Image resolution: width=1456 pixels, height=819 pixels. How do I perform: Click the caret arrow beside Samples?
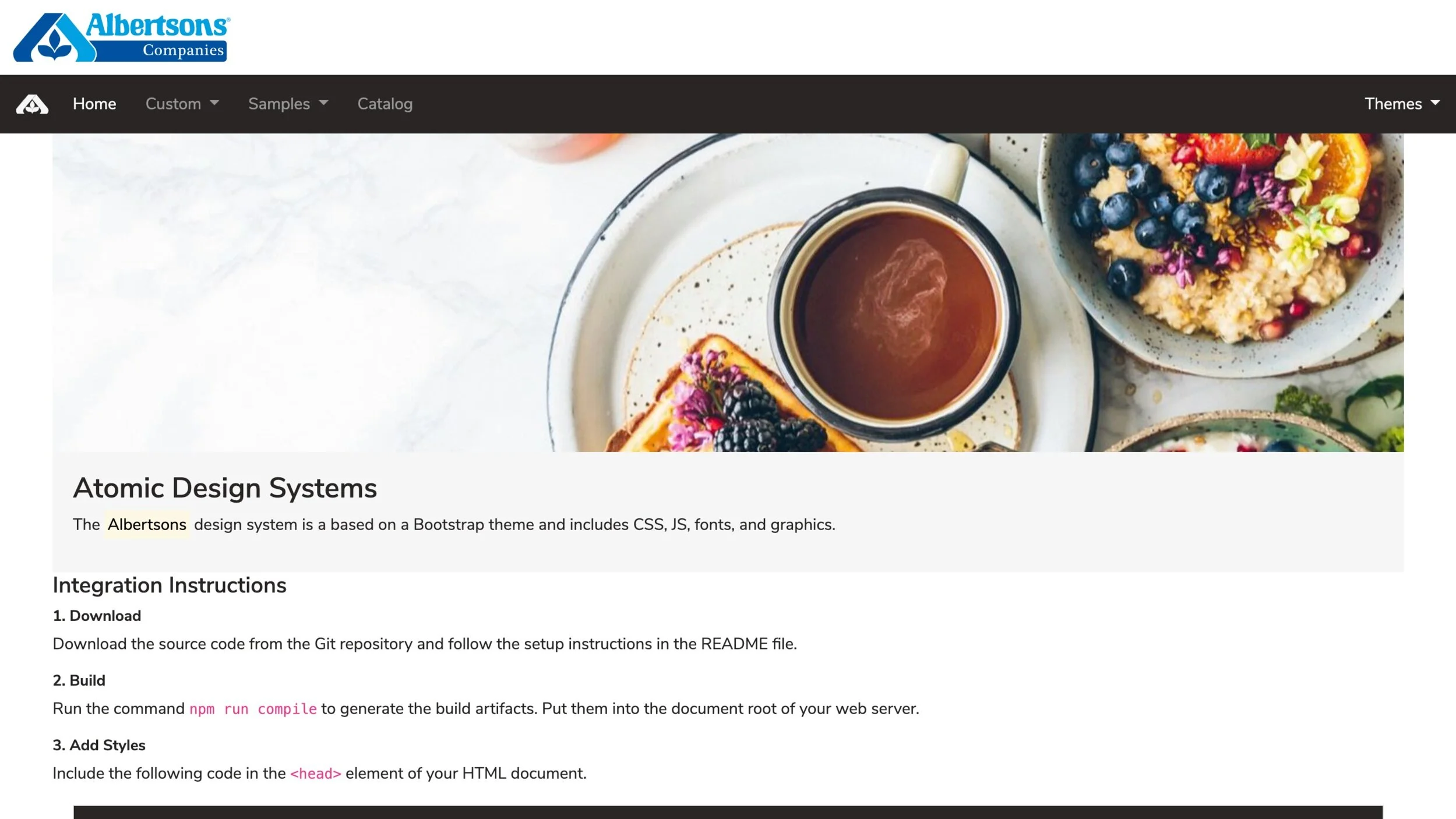click(323, 103)
